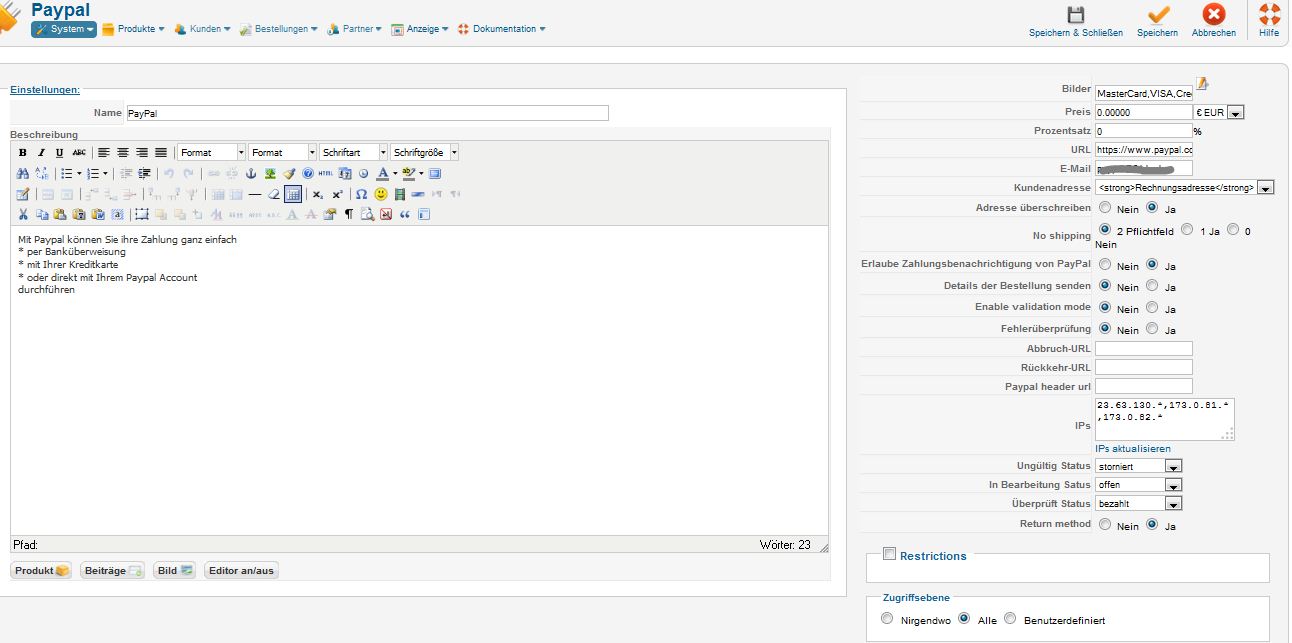Clean up code with the broom icon

point(289,174)
